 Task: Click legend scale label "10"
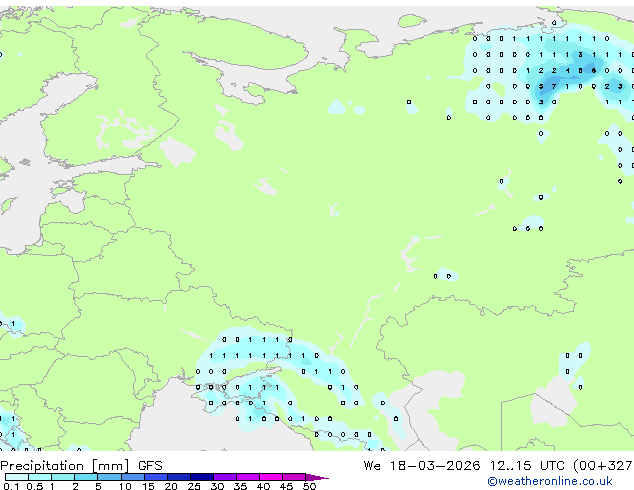coord(125,486)
